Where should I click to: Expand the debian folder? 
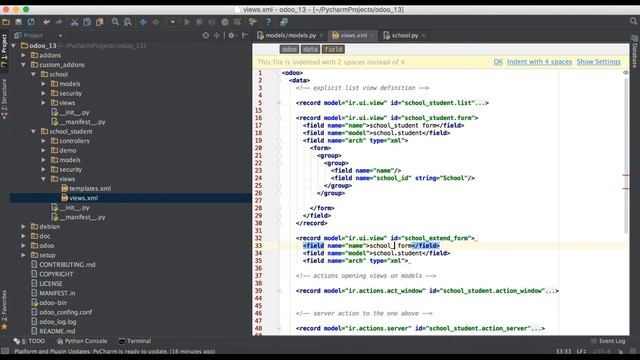(x=24, y=227)
